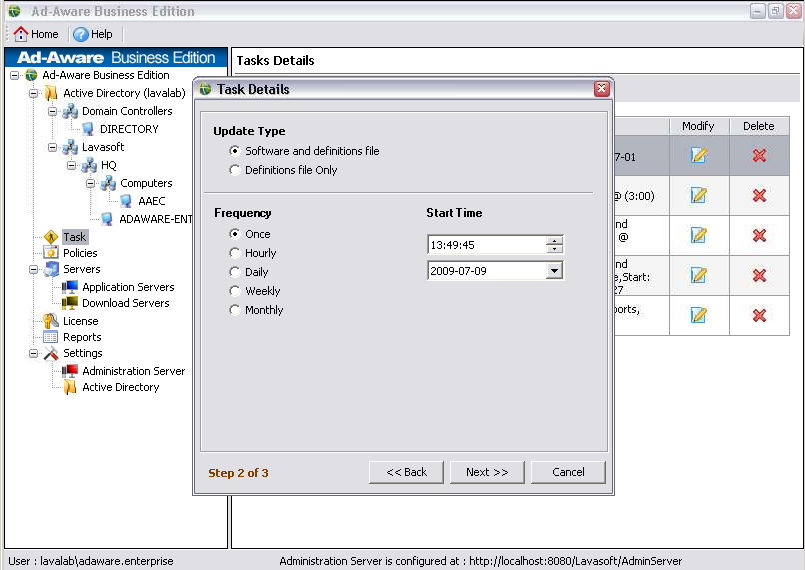
Task: Click the Task diamond icon in tree
Action: pyautogui.click(x=51, y=237)
